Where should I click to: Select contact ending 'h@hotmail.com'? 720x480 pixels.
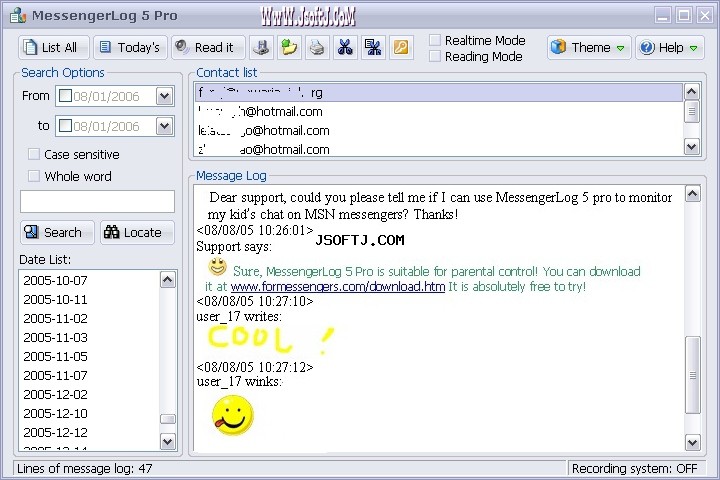[x=439, y=112]
